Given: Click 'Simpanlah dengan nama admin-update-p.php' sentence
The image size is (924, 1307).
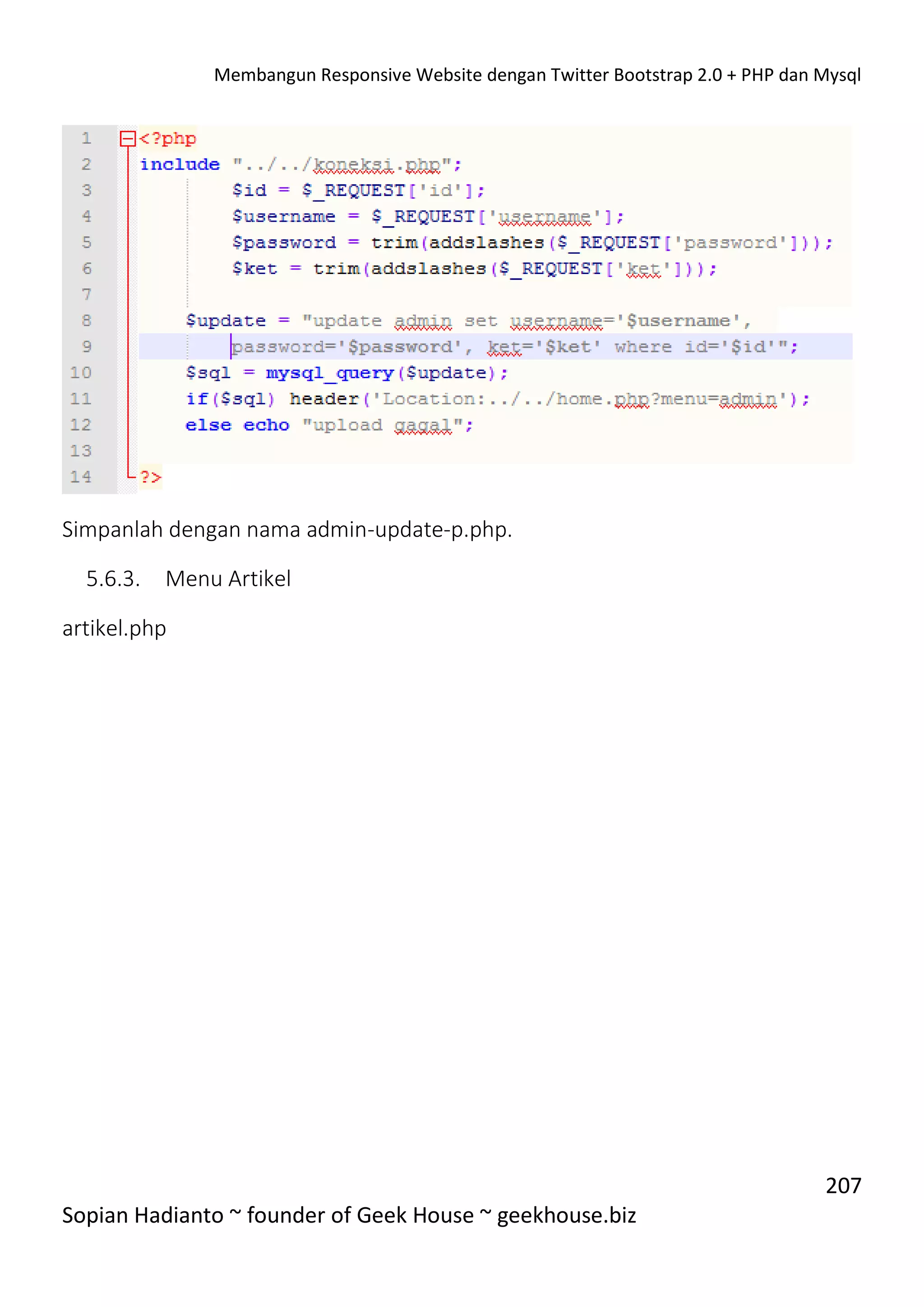Looking at the screenshot, I should coord(287,530).
